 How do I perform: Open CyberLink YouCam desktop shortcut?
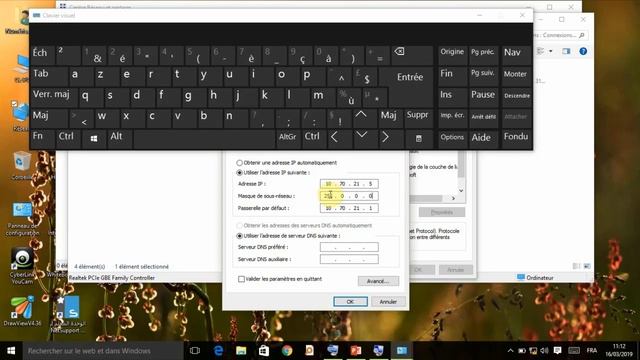coord(22,265)
